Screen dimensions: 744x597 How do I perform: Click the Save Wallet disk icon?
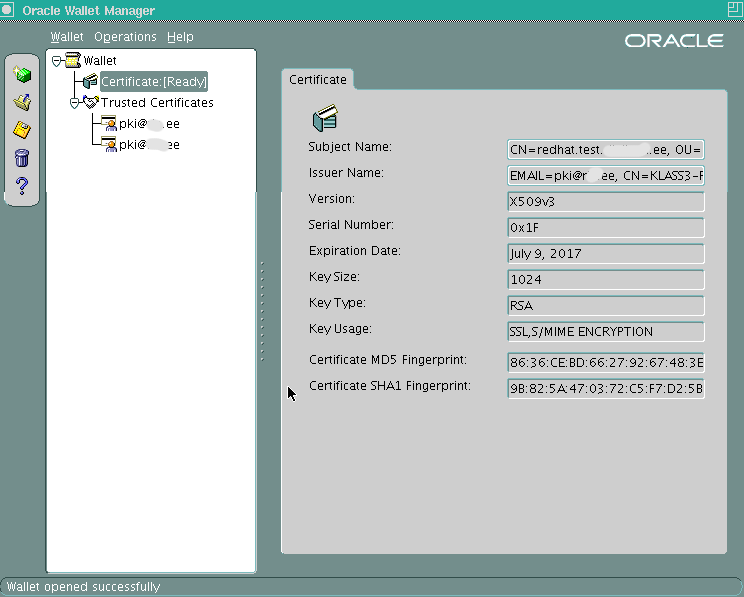click(x=22, y=130)
